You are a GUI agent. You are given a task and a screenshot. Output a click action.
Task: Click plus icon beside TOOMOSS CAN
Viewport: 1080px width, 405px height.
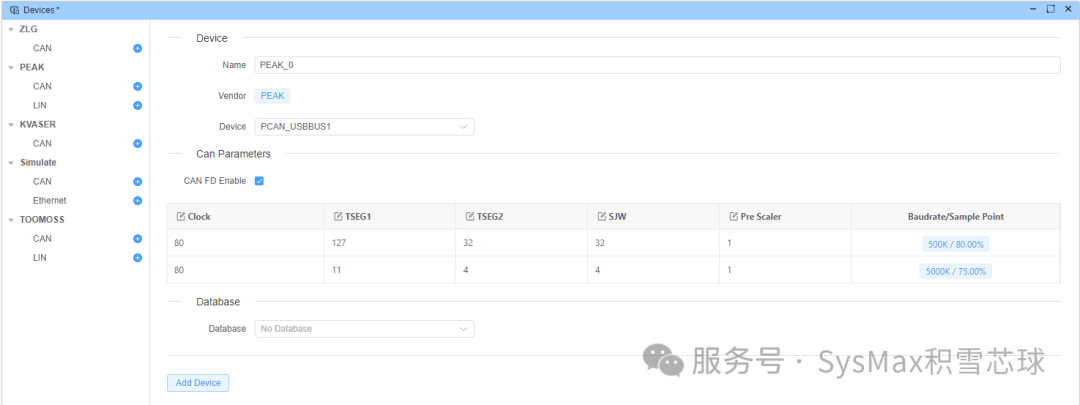pyautogui.click(x=138, y=239)
